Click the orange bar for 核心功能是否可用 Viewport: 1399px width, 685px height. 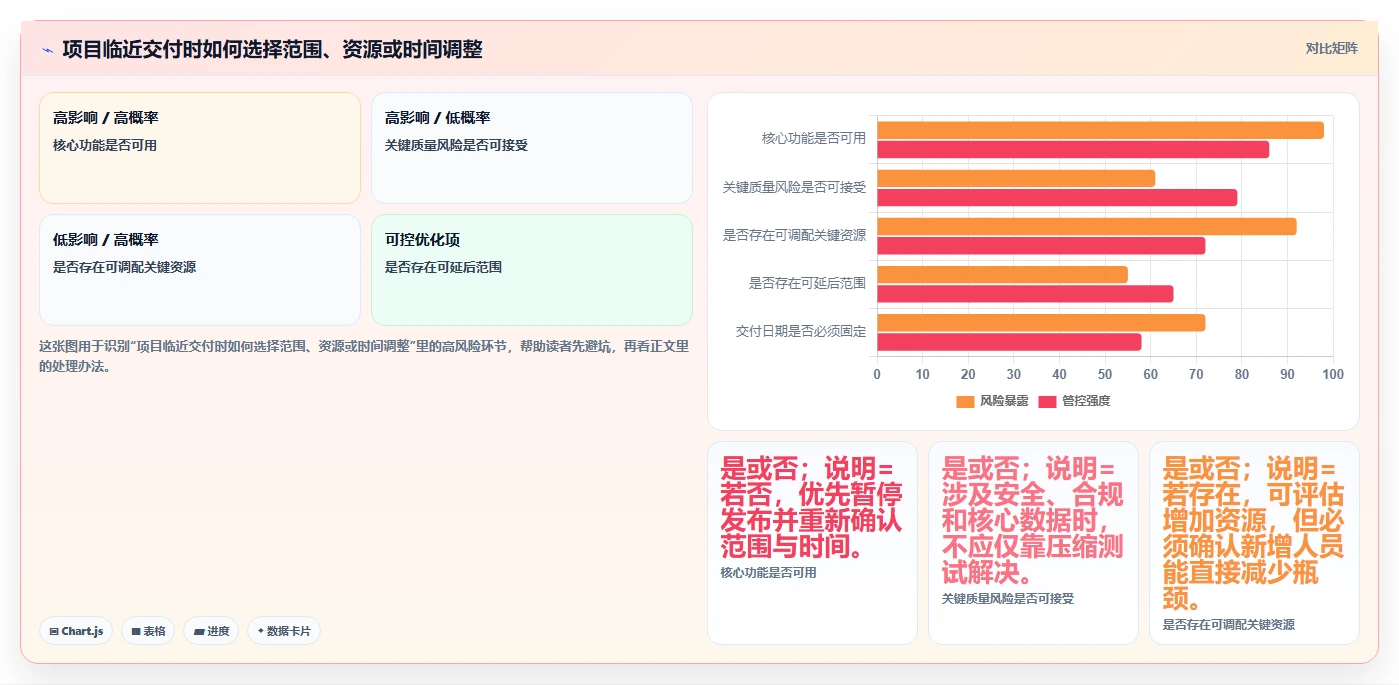1100,130
